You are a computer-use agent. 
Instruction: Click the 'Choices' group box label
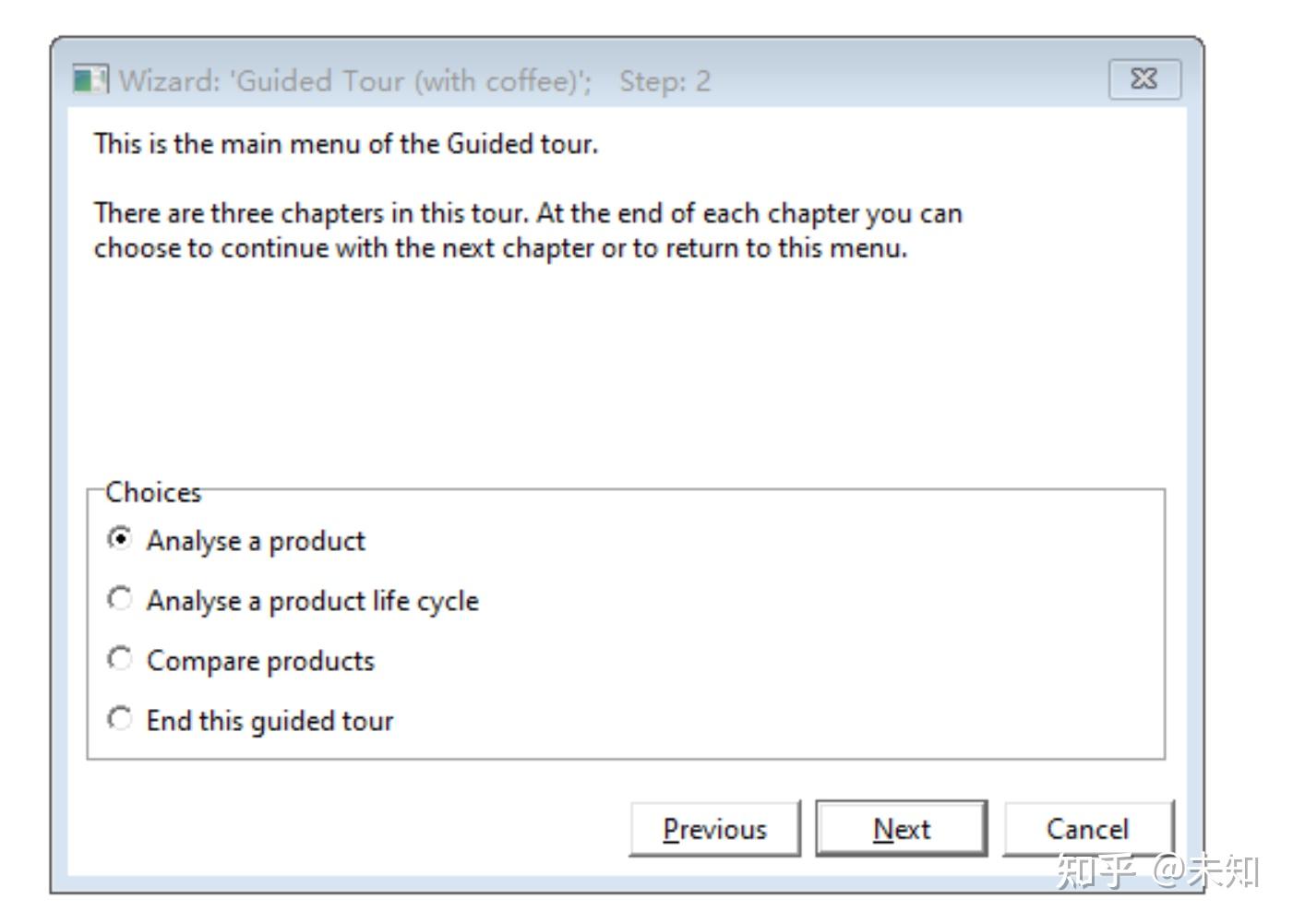[x=153, y=492]
